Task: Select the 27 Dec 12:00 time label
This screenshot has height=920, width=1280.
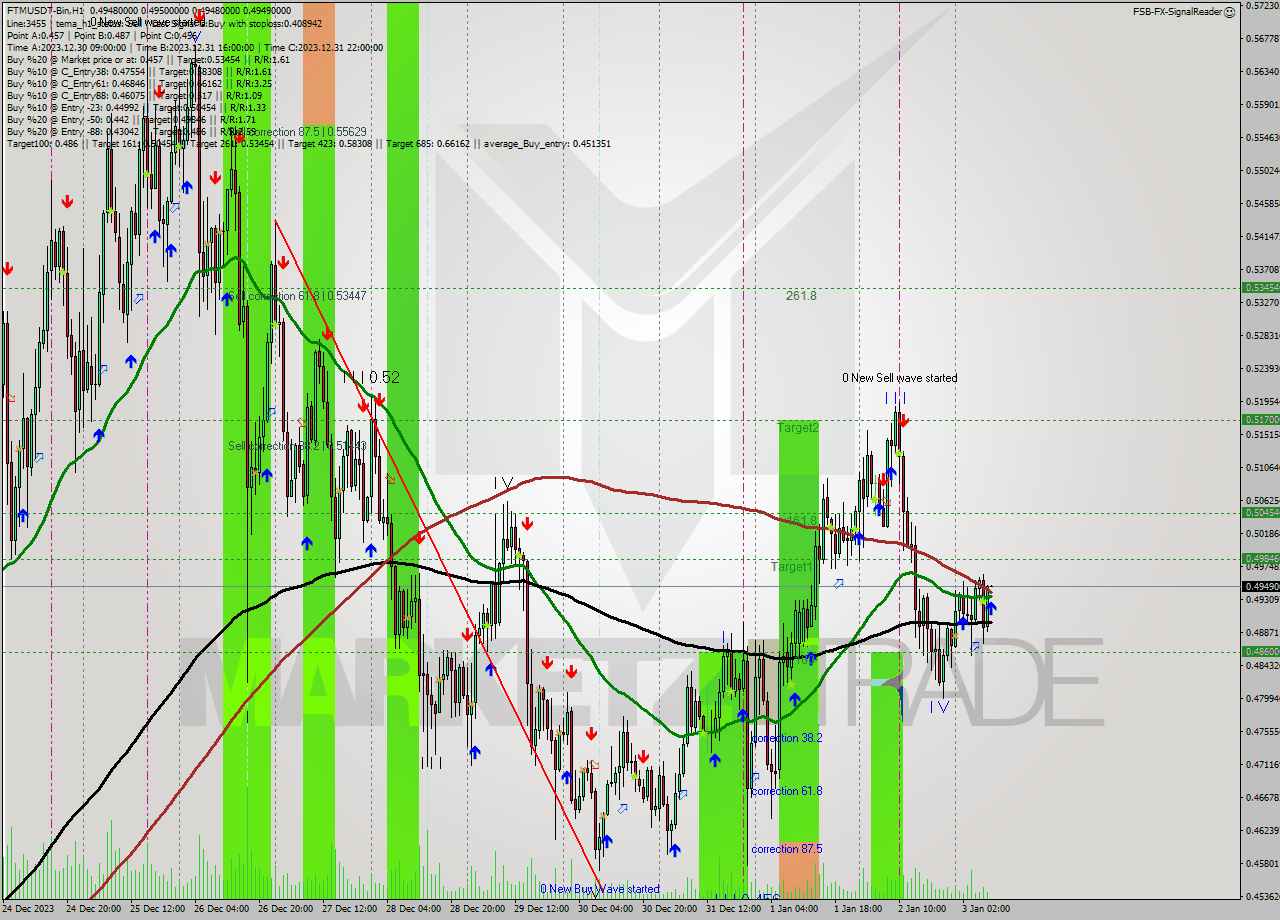Action: (350, 910)
